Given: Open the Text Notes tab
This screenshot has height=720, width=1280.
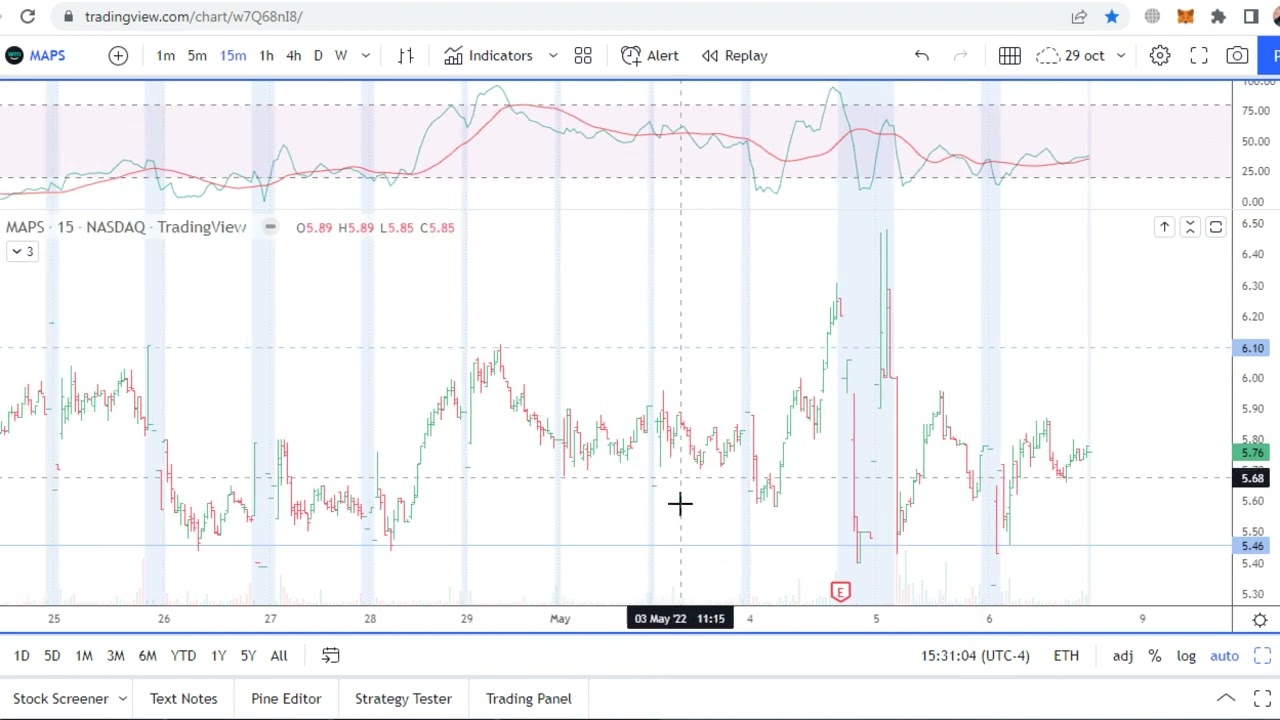Looking at the screenshot, I should (x=184, y=699).
